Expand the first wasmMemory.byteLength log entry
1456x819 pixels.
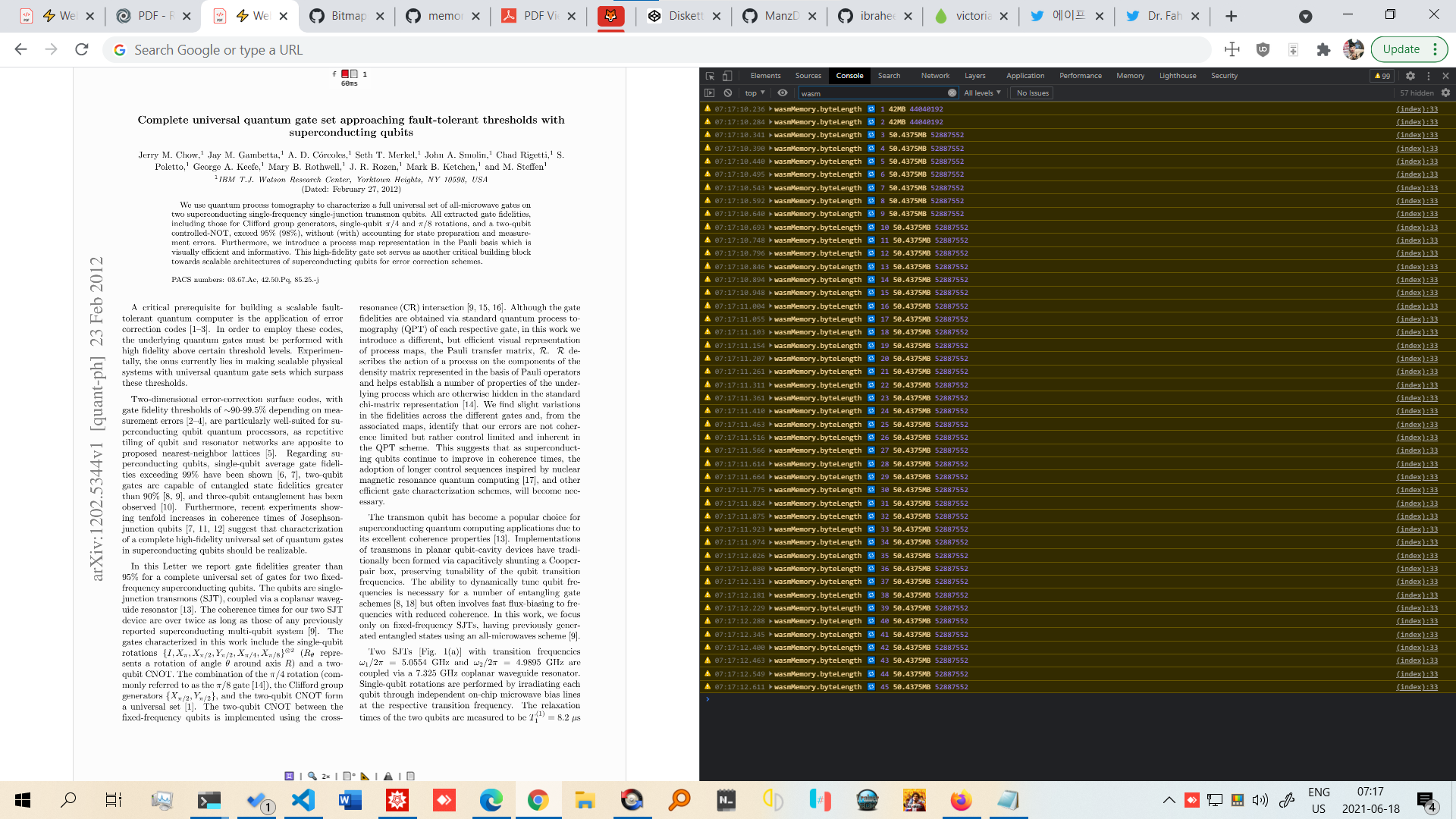(770, 109)
